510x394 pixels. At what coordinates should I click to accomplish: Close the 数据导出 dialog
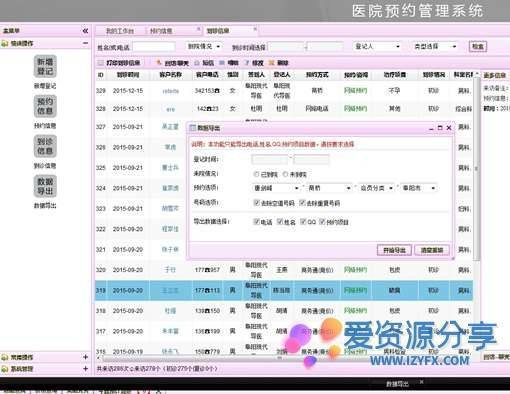point(449,128)
